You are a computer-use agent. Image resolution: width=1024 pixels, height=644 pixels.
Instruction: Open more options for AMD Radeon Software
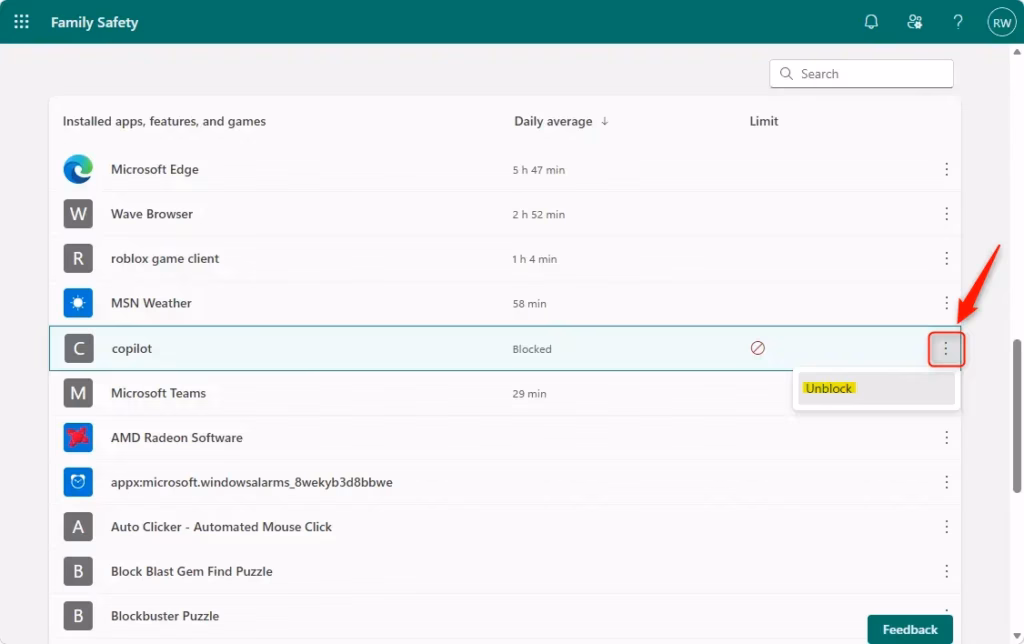(946, 438)
